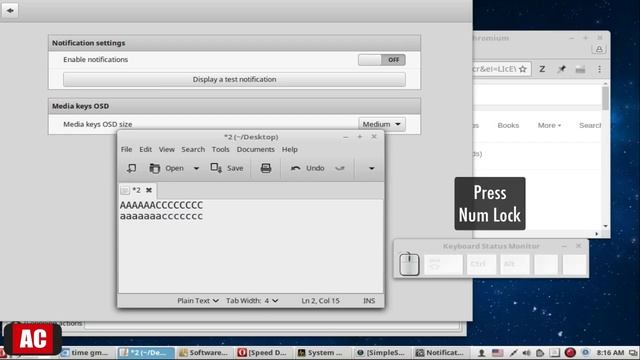Switch to the System ... taskbar window

[x=323, y=353]
